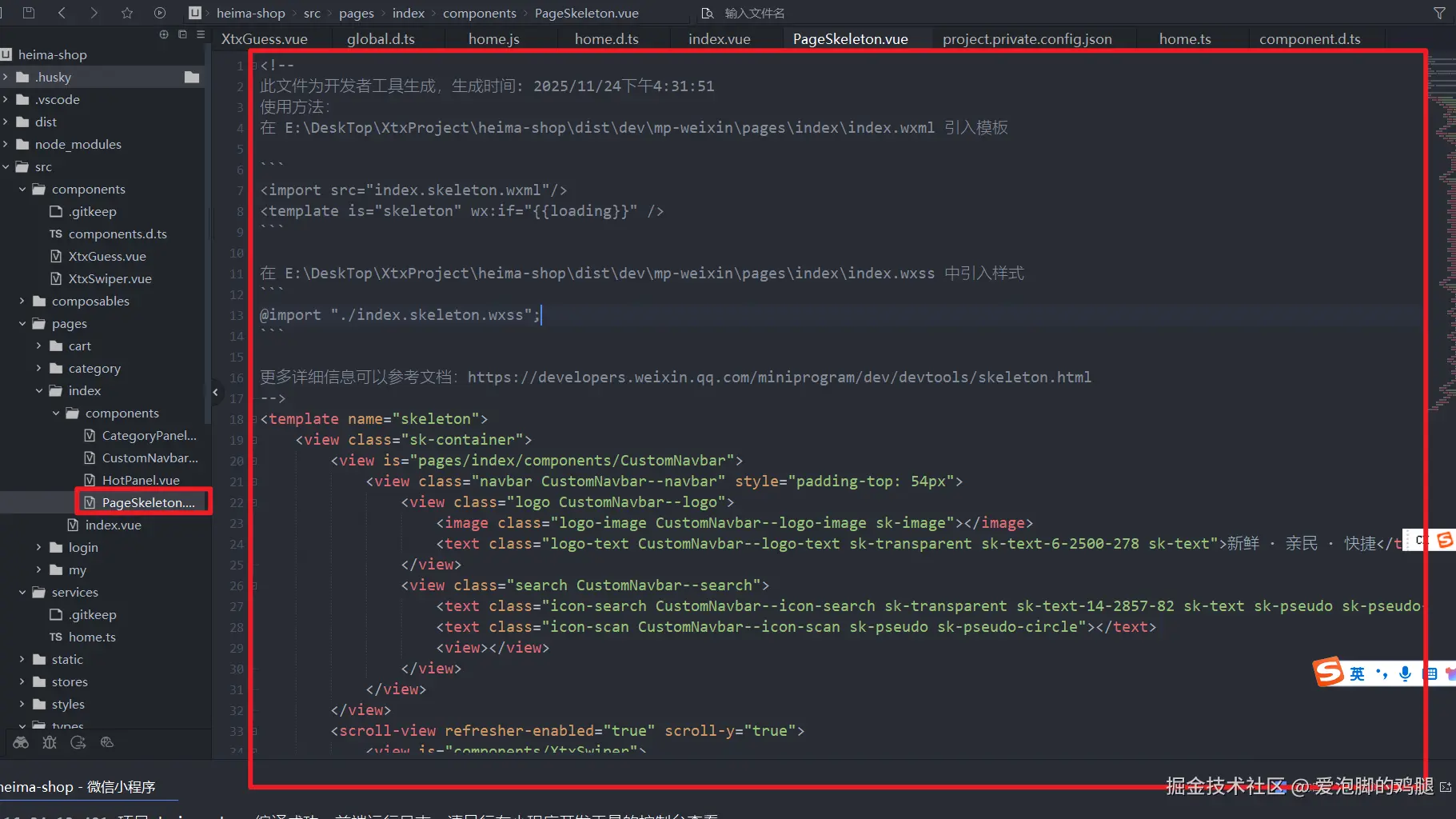
Task: Switch to the home.d.ts tab
Action: point(606,38)
